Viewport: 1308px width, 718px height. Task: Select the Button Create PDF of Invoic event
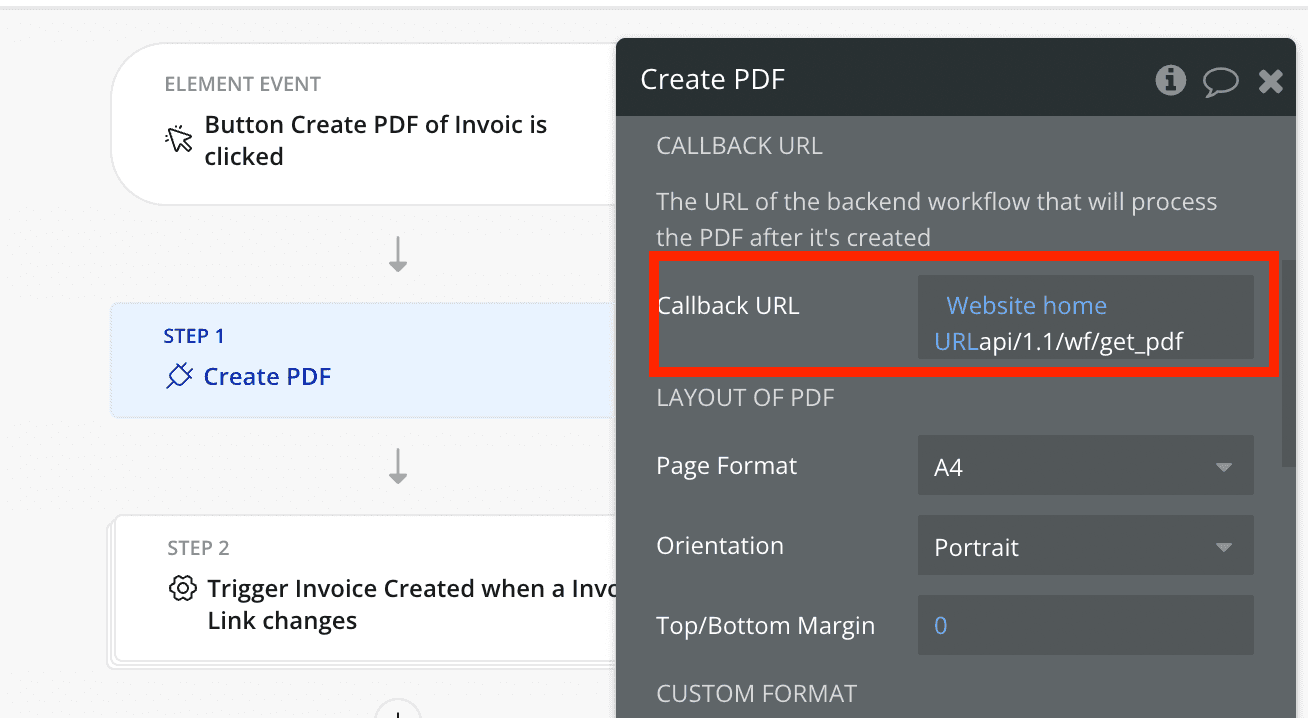375,140
